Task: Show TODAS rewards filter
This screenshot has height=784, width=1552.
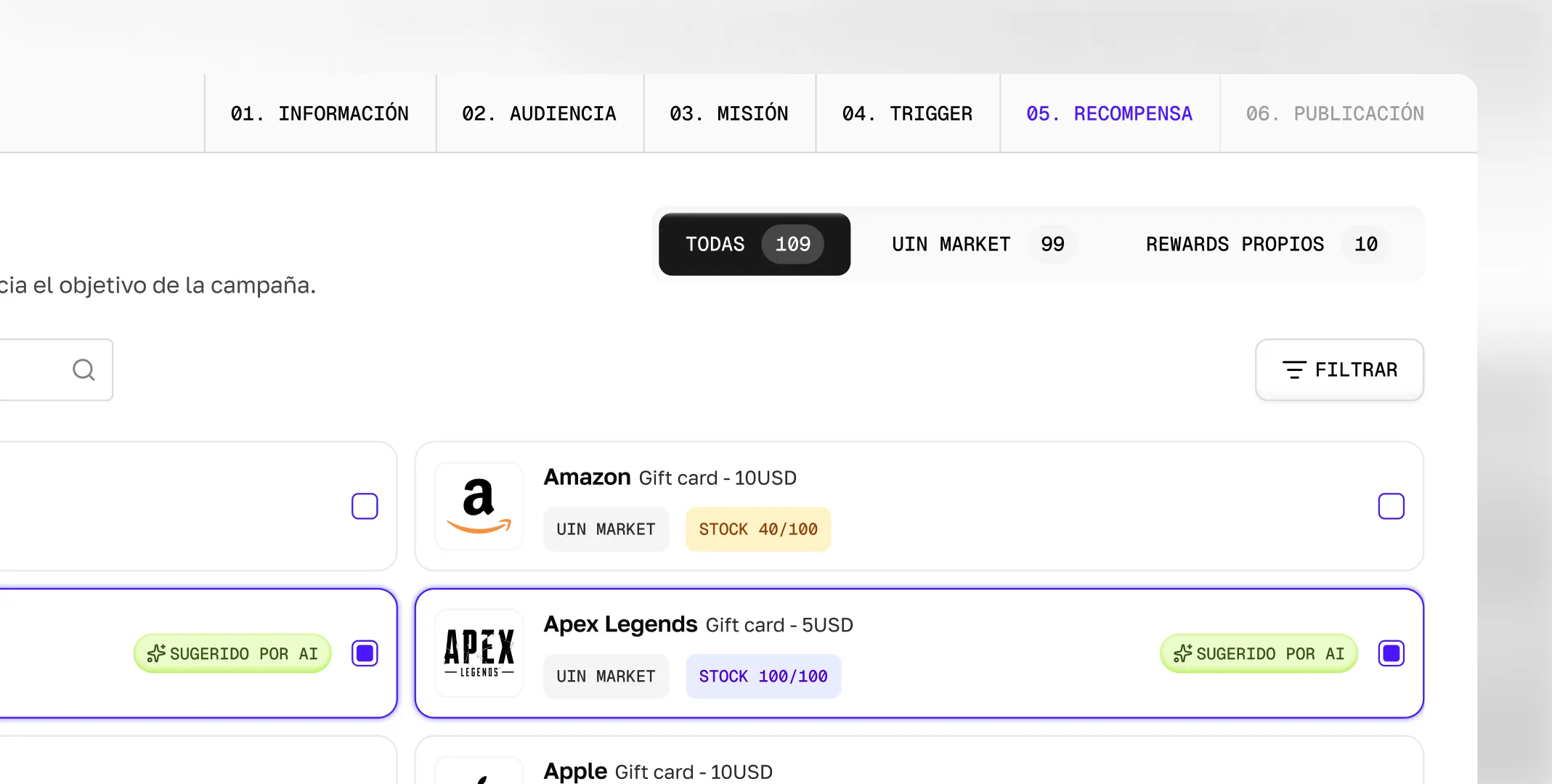Action: pos(755,244)
